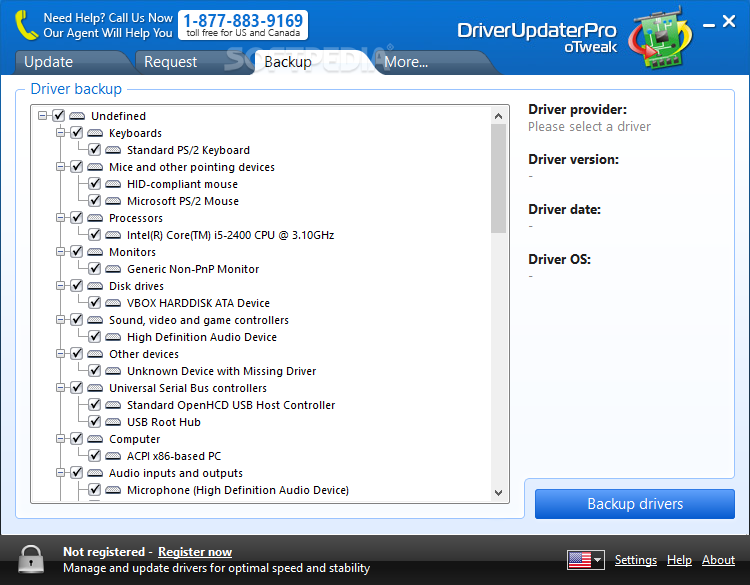This screenshot has height=585, width=750.
Task: Click the device icon next to Undefined
Action: 77,116
